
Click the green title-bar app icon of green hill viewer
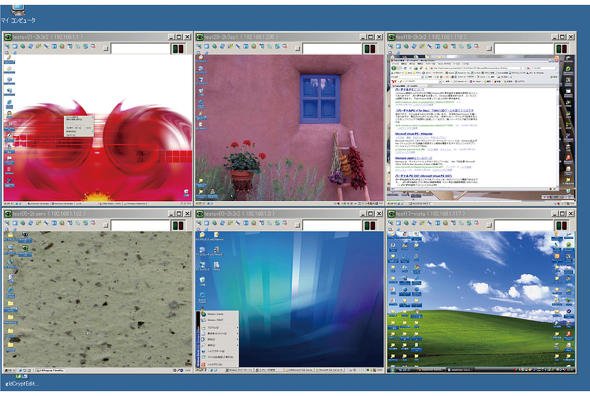392,213
